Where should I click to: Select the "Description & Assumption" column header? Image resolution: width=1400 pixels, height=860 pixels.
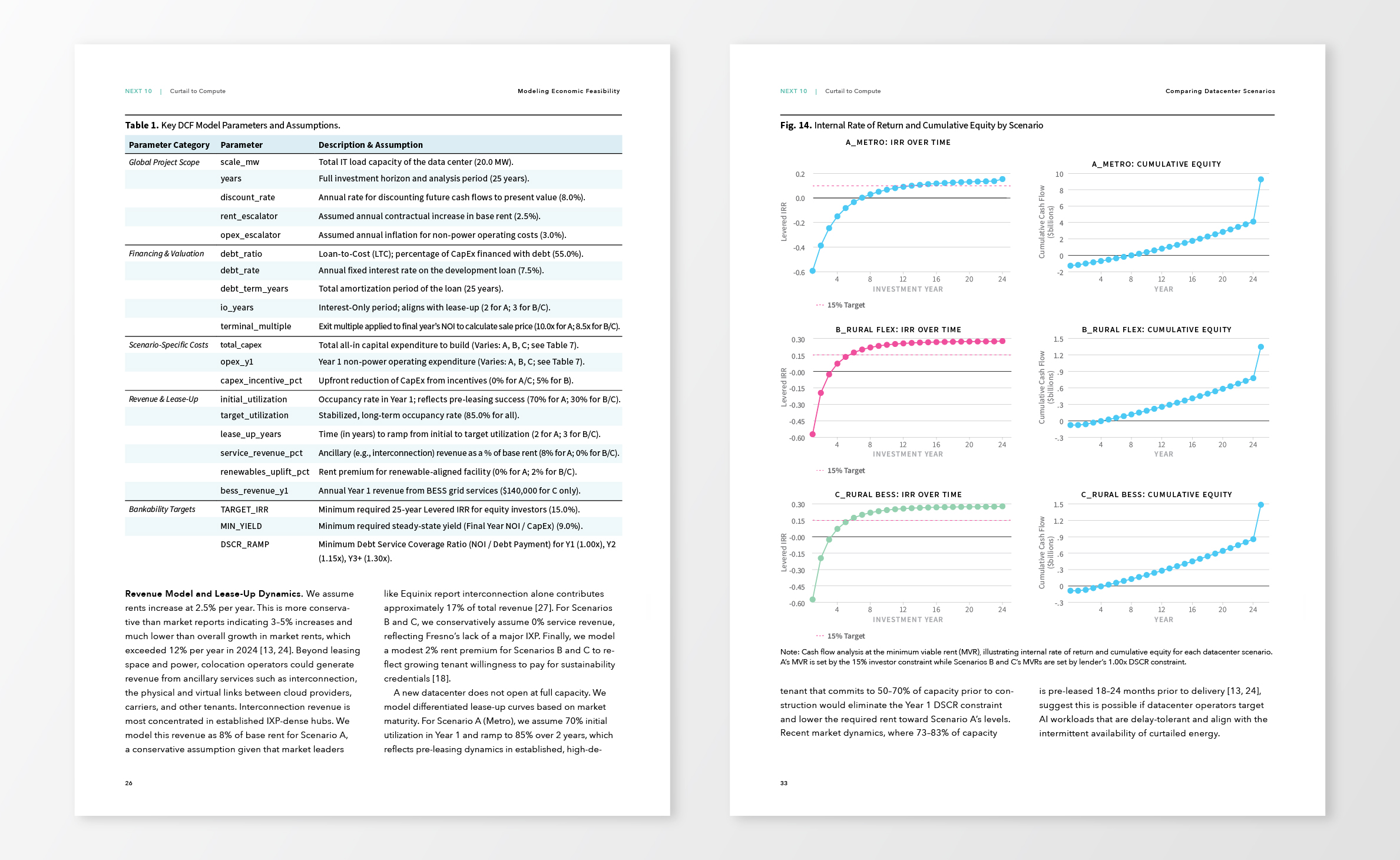[370, 145]
